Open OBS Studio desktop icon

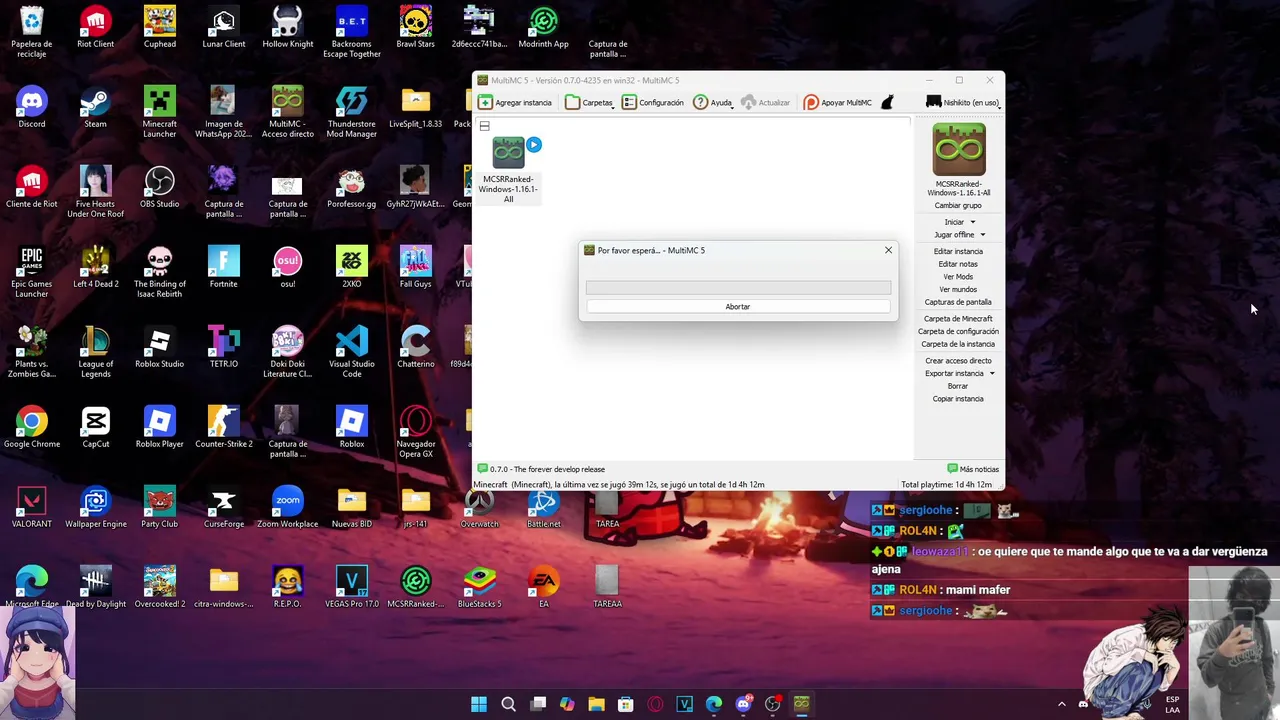tap(160, 188)
